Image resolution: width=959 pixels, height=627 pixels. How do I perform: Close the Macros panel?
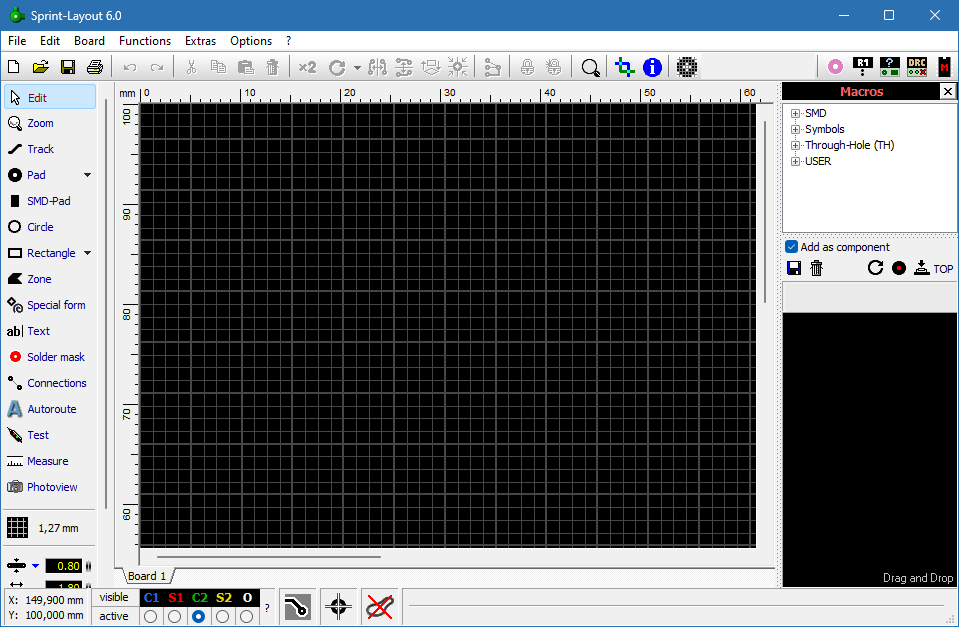(947, 91)
